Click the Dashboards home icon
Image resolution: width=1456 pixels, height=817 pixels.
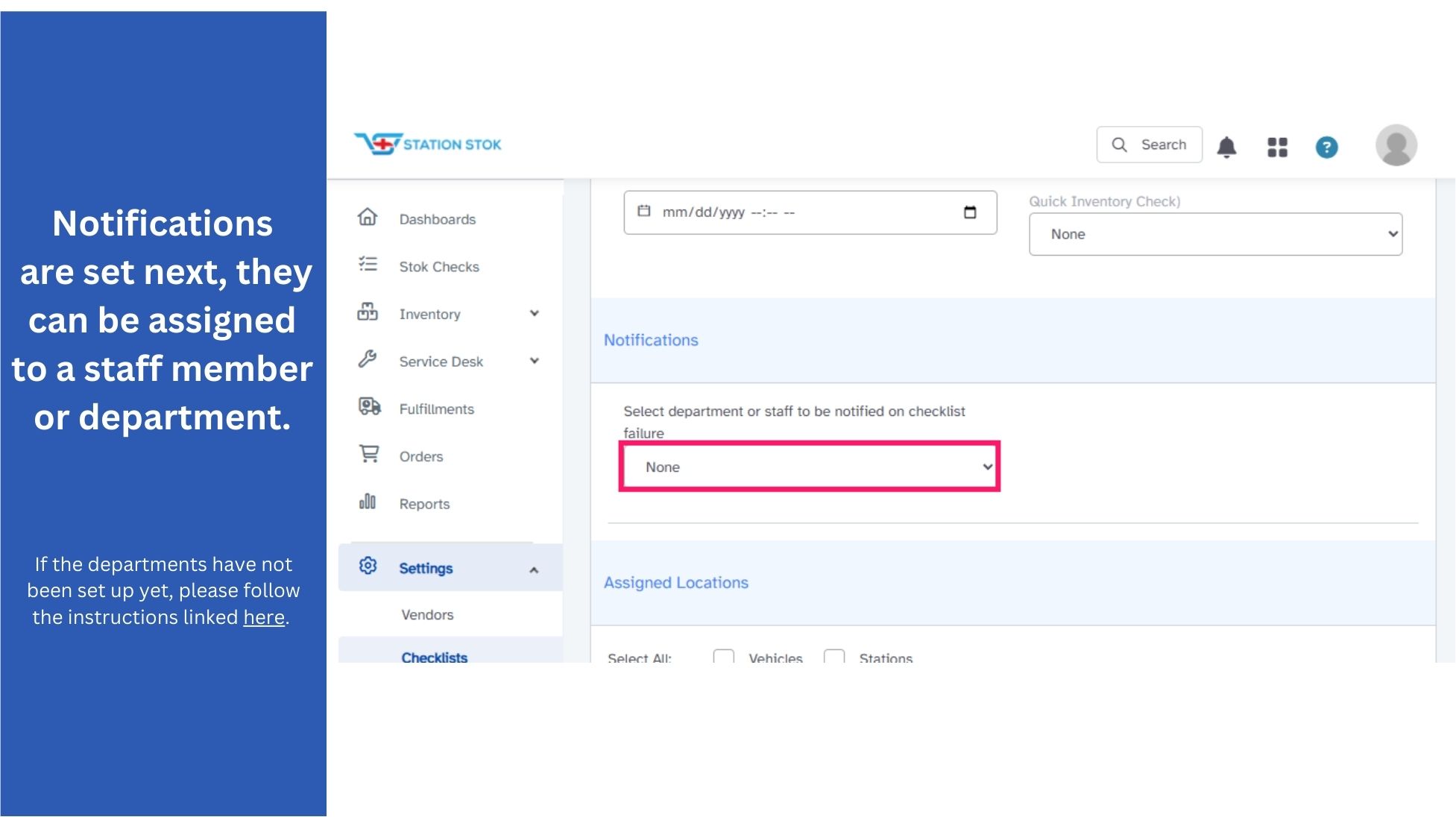pos(368,218)
